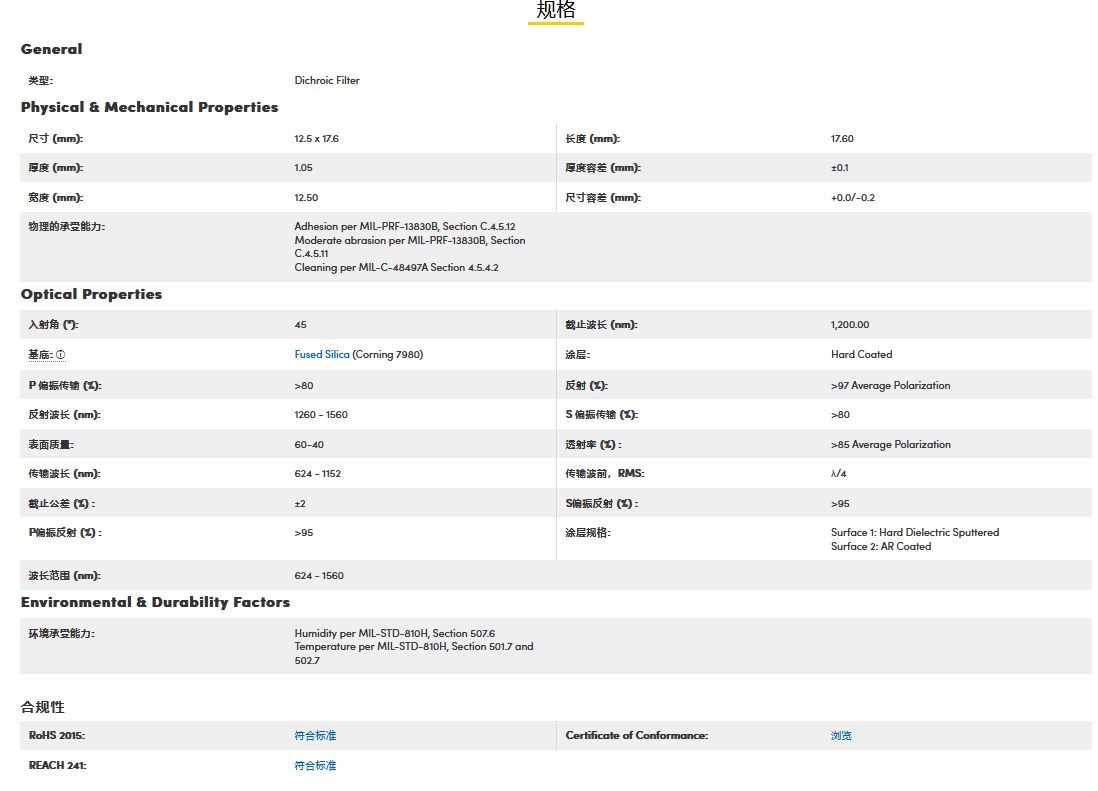Click the 合规性 section heading
Screen dimensions: 1098x791
pos(43,707)
